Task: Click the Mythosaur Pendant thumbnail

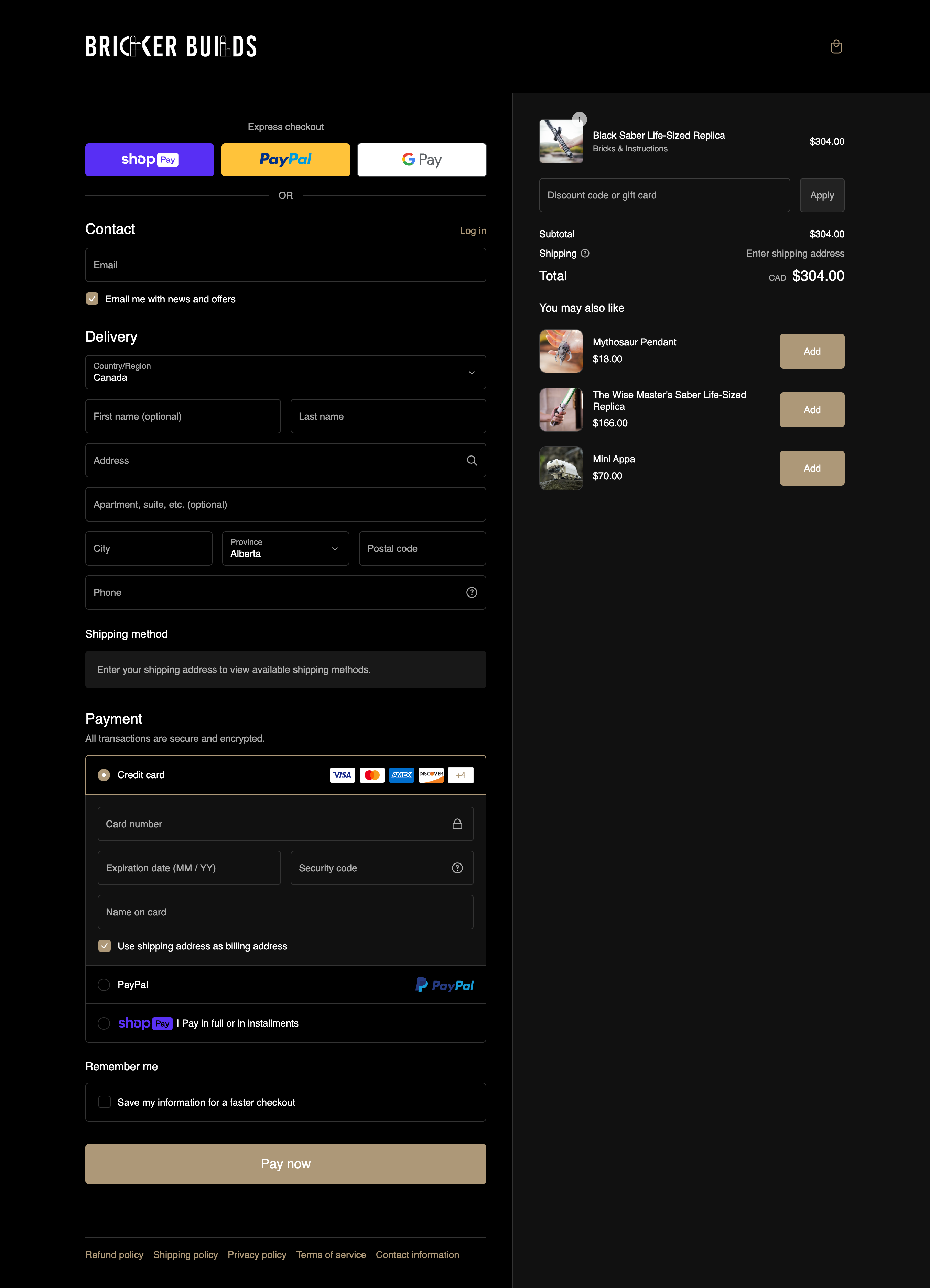Action: (x=561, y=352)
